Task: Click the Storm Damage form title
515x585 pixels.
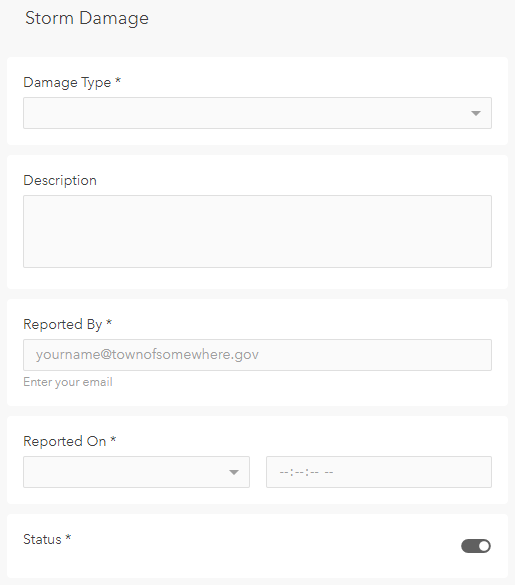Action: 87,18
